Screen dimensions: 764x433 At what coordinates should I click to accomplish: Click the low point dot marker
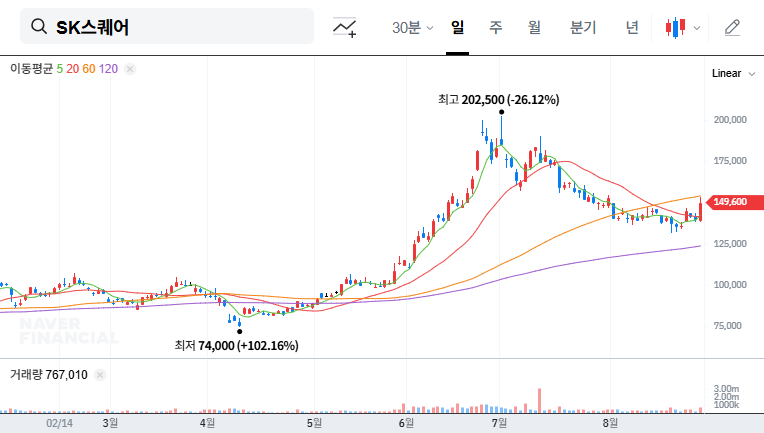tap(240, 332)
